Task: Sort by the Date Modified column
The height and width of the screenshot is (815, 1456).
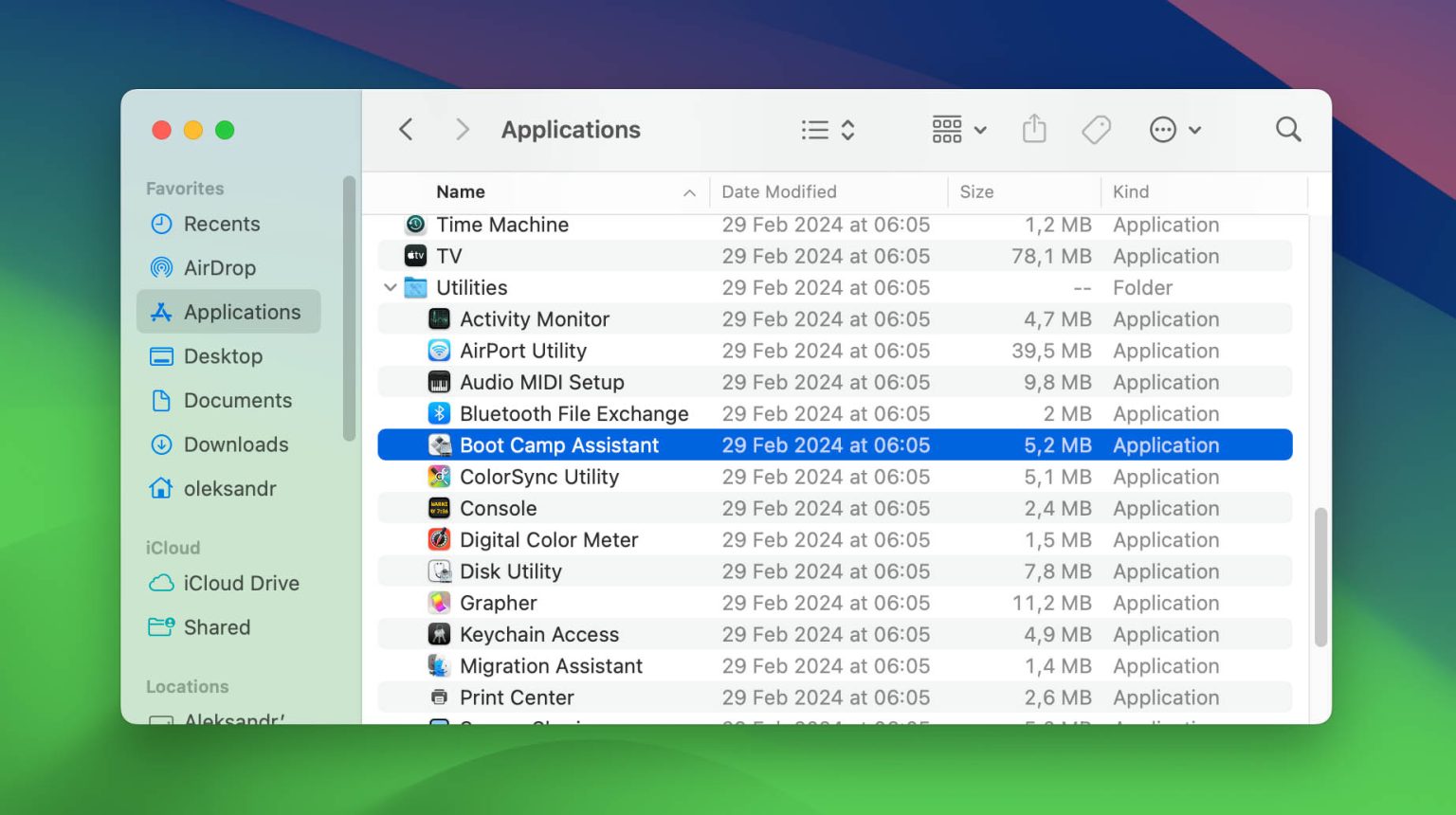Action: click(778, 192)
